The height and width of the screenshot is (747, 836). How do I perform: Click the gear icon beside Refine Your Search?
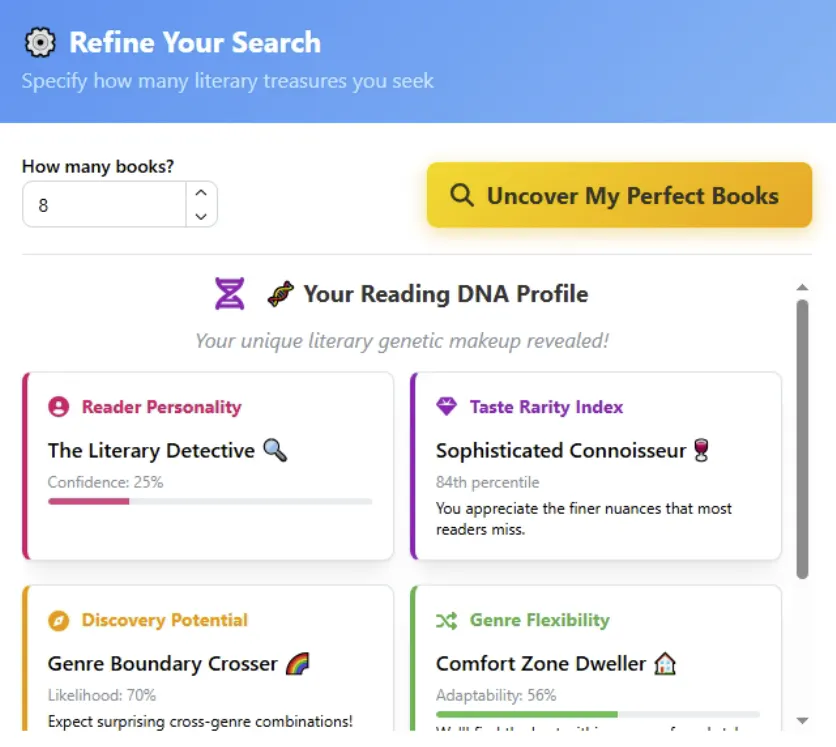point(40,43)
